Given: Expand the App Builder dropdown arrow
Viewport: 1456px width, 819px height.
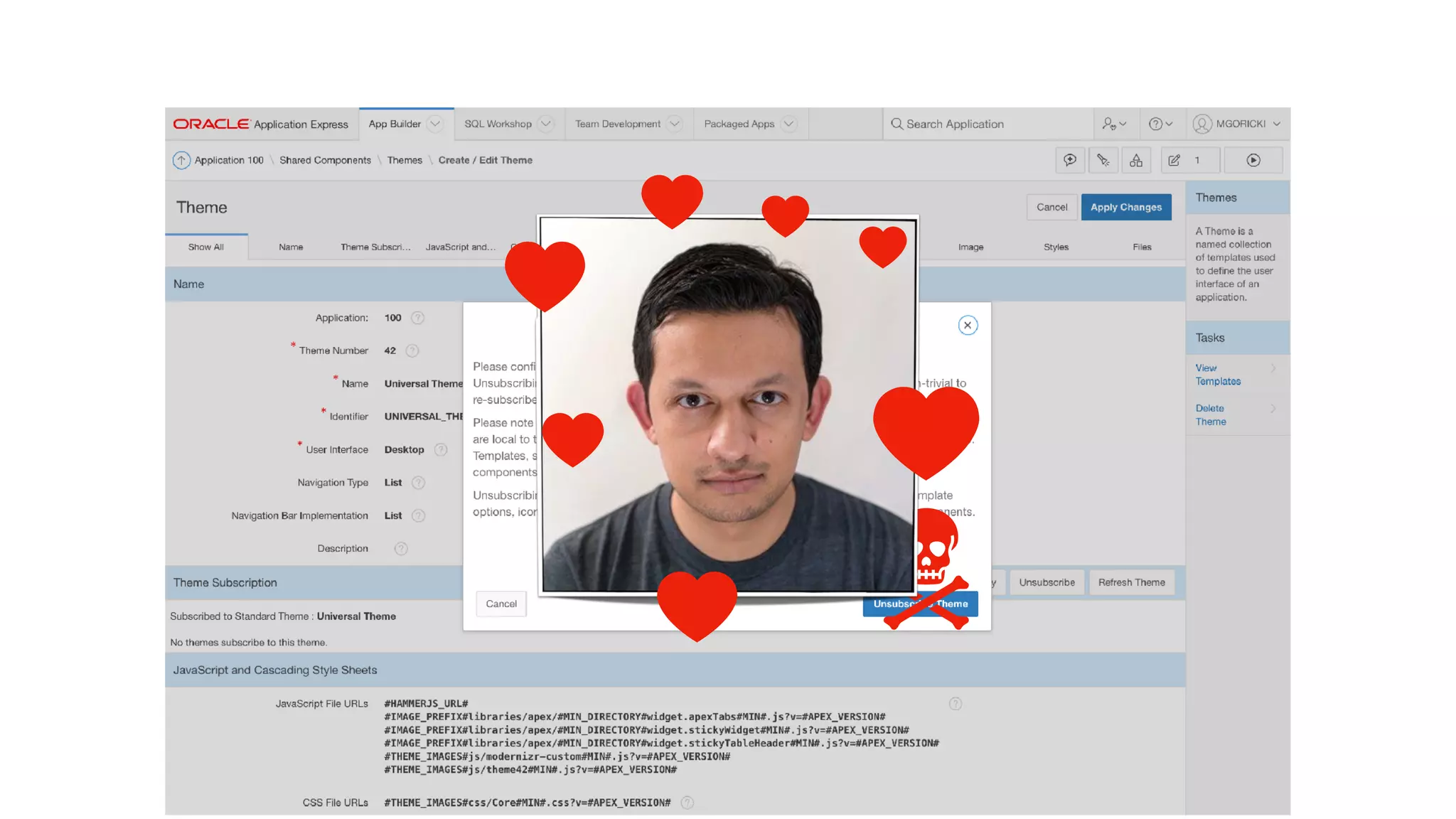Looking at the screenshot, I should (x=435, y=124).
